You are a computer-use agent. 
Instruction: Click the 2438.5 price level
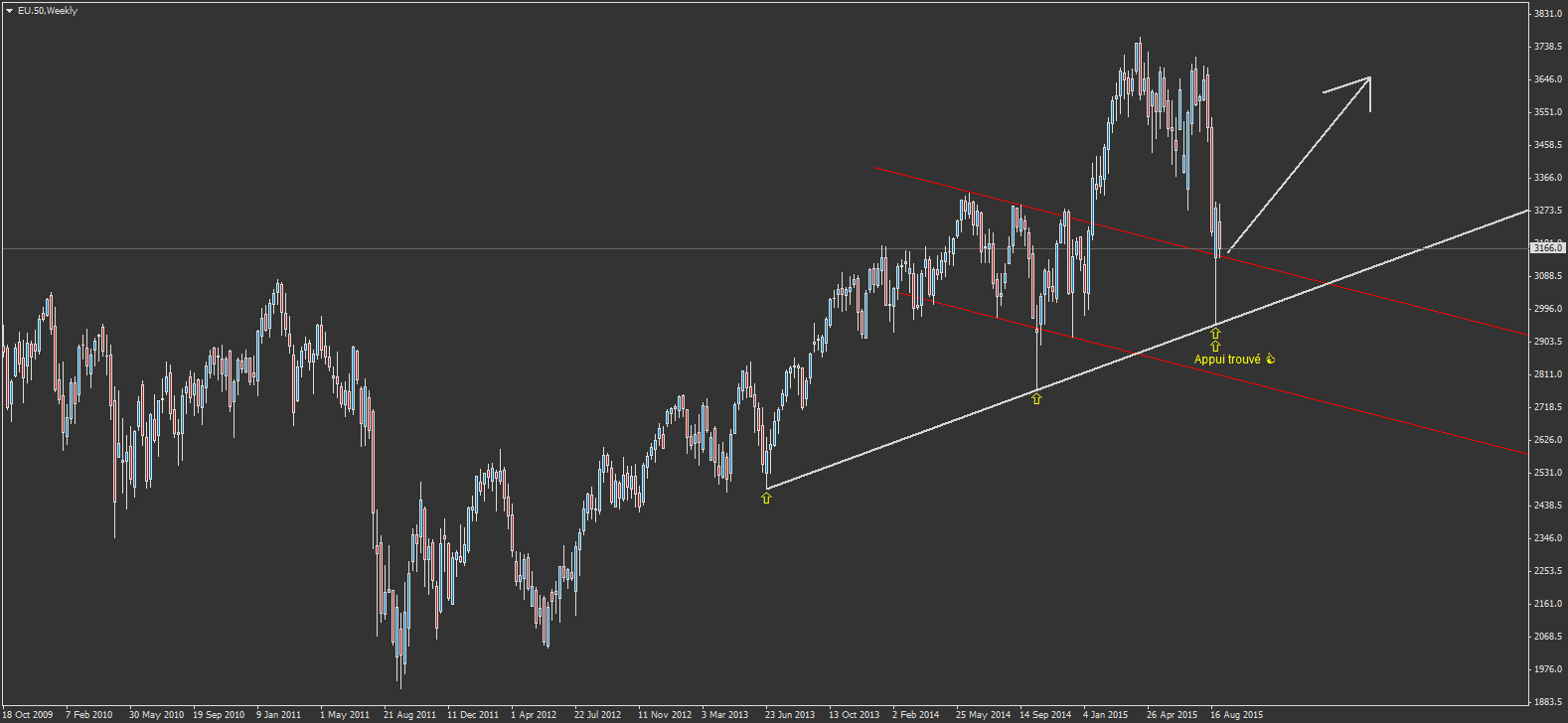(1548, 506)
